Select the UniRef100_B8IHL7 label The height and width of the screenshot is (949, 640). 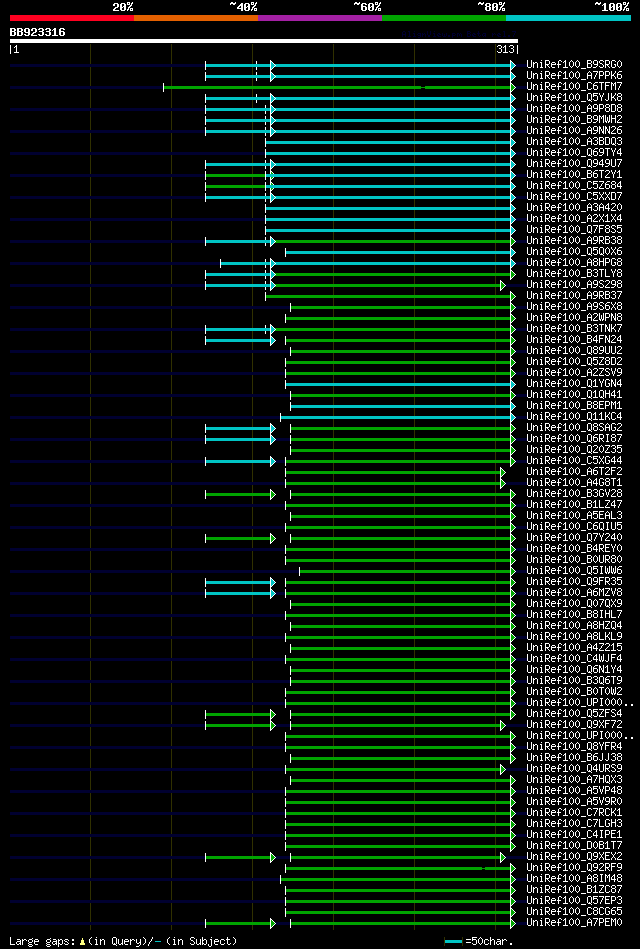(x=575, y=615)
